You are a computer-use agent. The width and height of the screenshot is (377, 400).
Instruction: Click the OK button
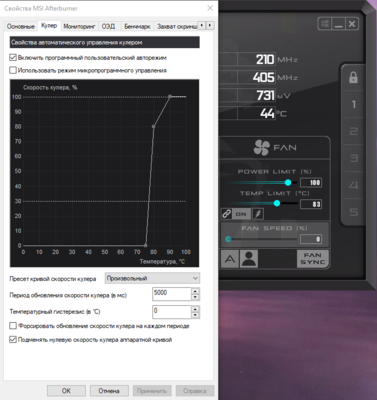[x=66, y=391]
